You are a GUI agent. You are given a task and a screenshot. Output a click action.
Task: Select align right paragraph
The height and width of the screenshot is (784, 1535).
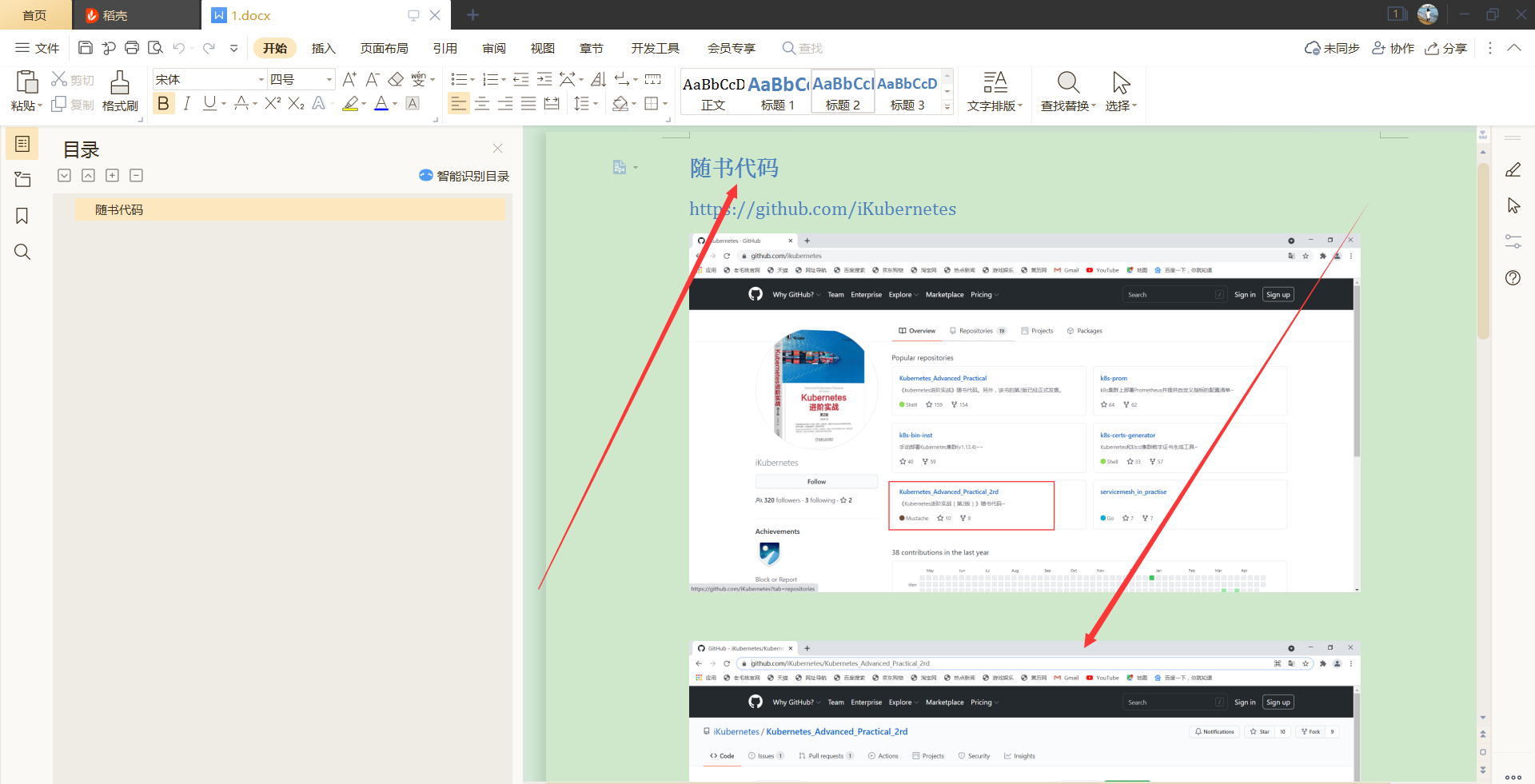point(505,104)
